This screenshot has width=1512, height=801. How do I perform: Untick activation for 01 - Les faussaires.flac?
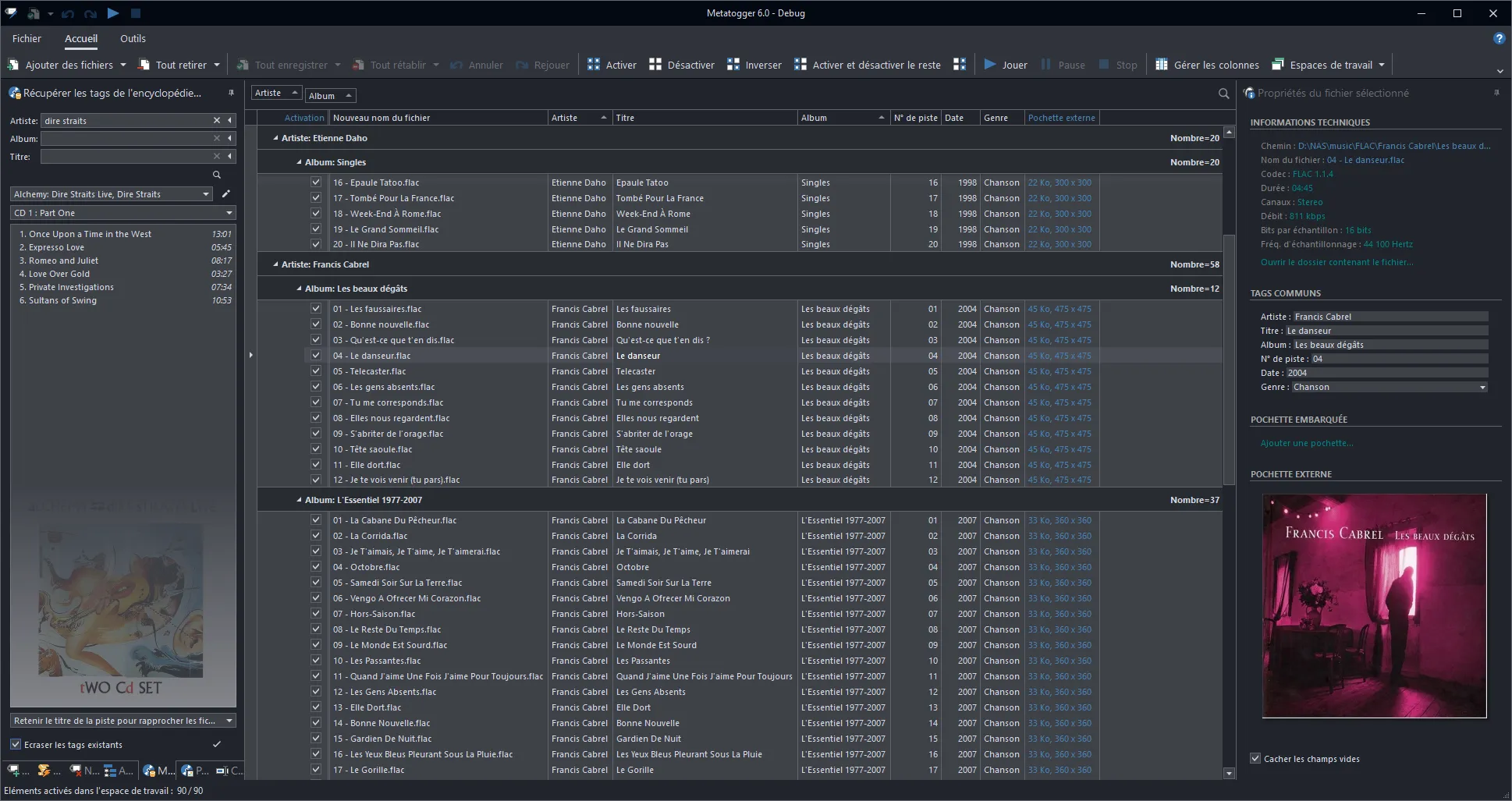click(316, 309)
